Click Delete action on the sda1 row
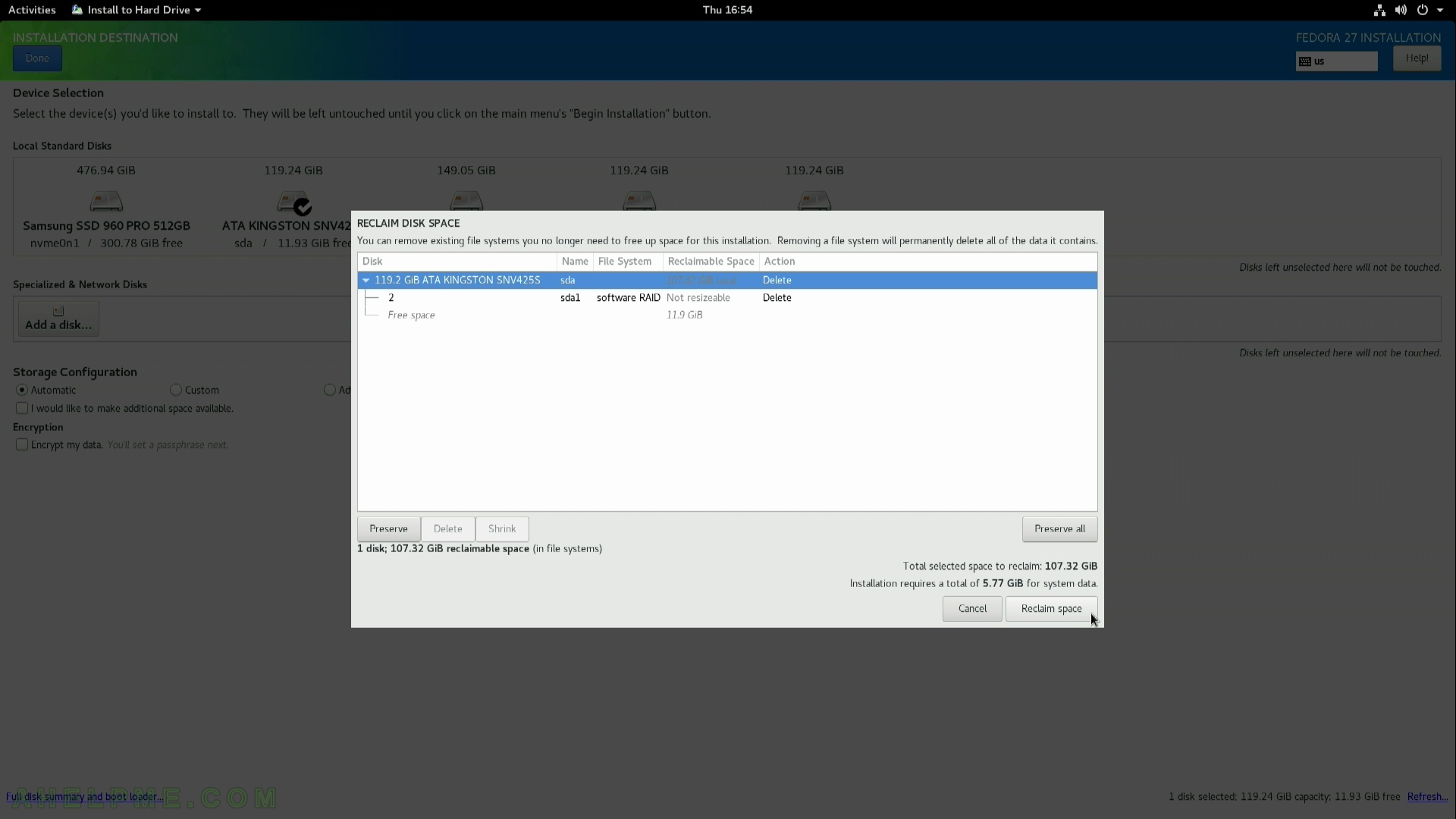 (777, 297)
